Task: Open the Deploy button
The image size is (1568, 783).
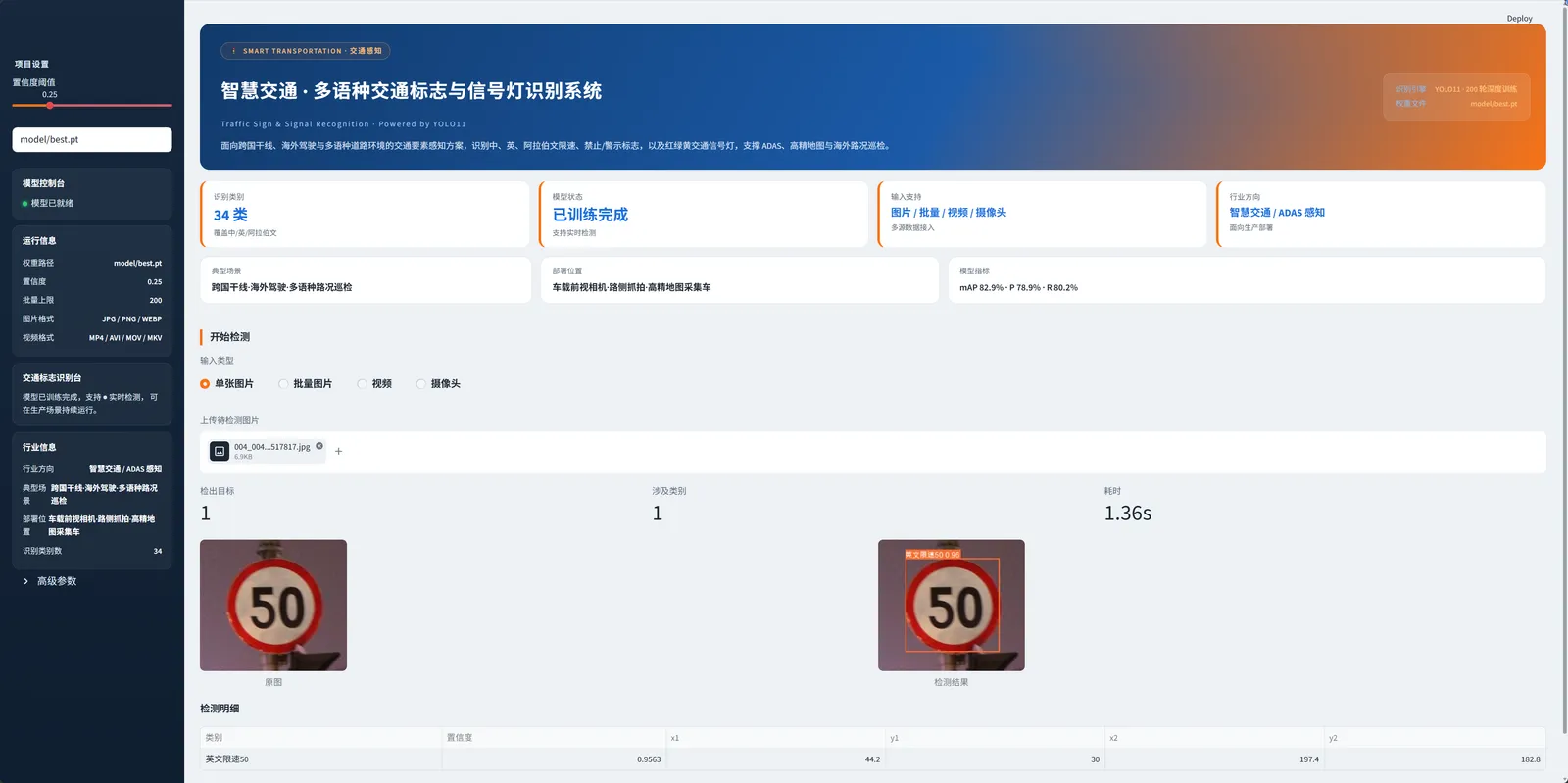Action: (x=1519, y=19)
